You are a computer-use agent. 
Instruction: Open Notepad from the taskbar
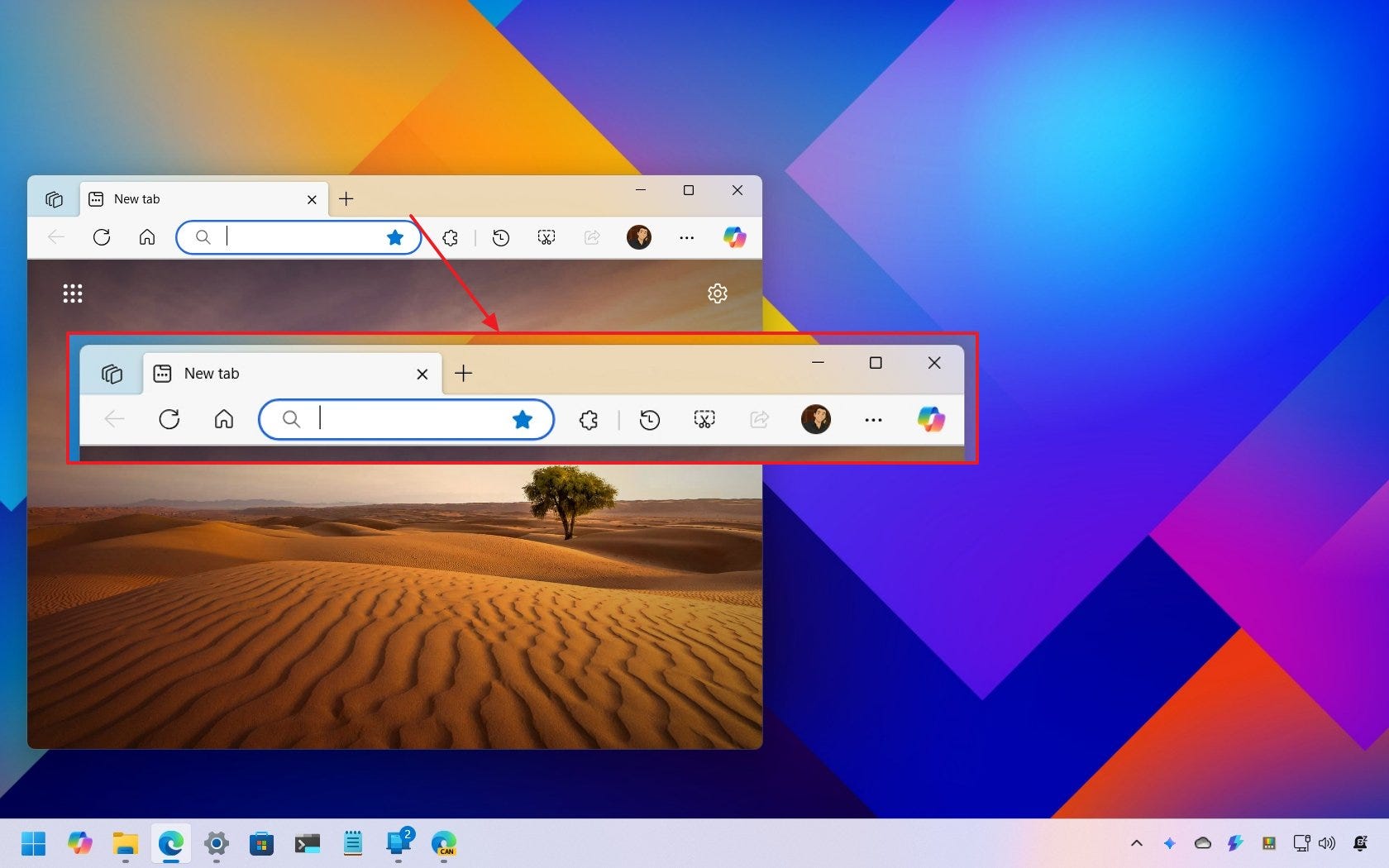(353, 843)
